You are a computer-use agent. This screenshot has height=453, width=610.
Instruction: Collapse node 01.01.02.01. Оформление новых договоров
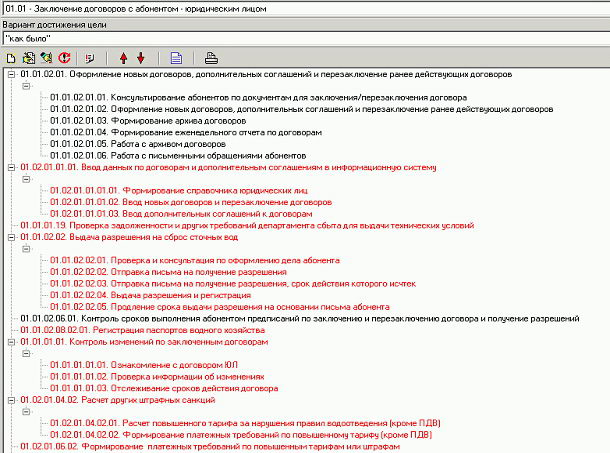[x=11, y=74]
